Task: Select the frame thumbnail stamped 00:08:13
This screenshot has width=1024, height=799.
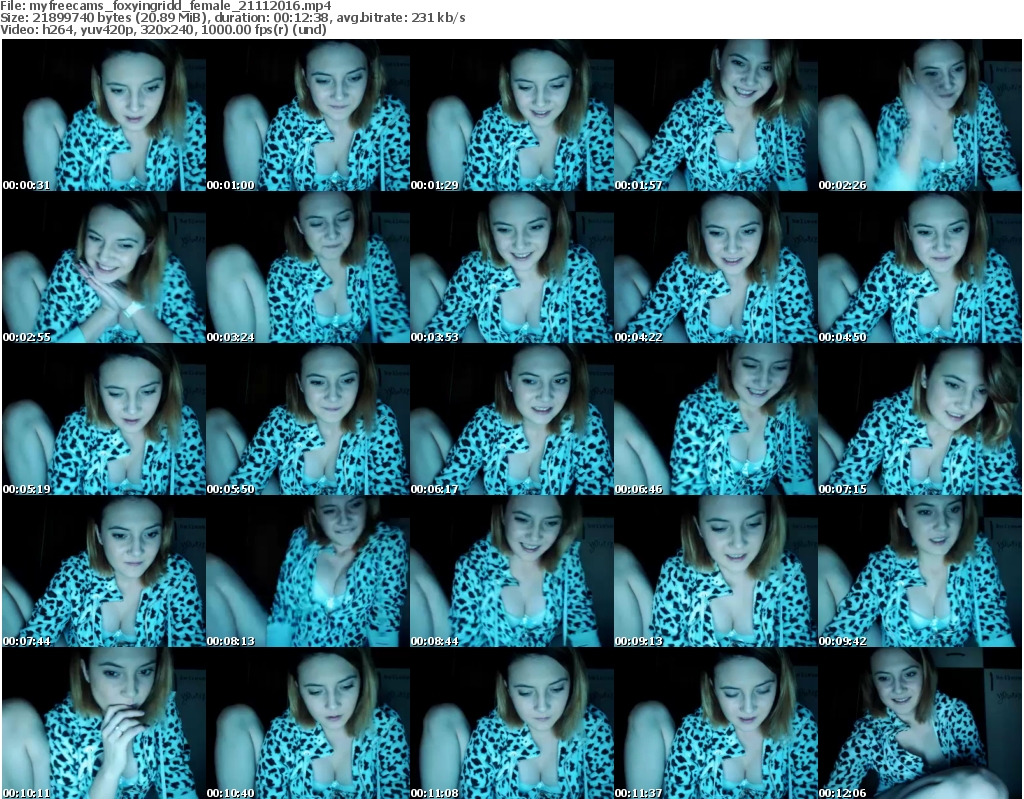Action: tap(308, 571)
